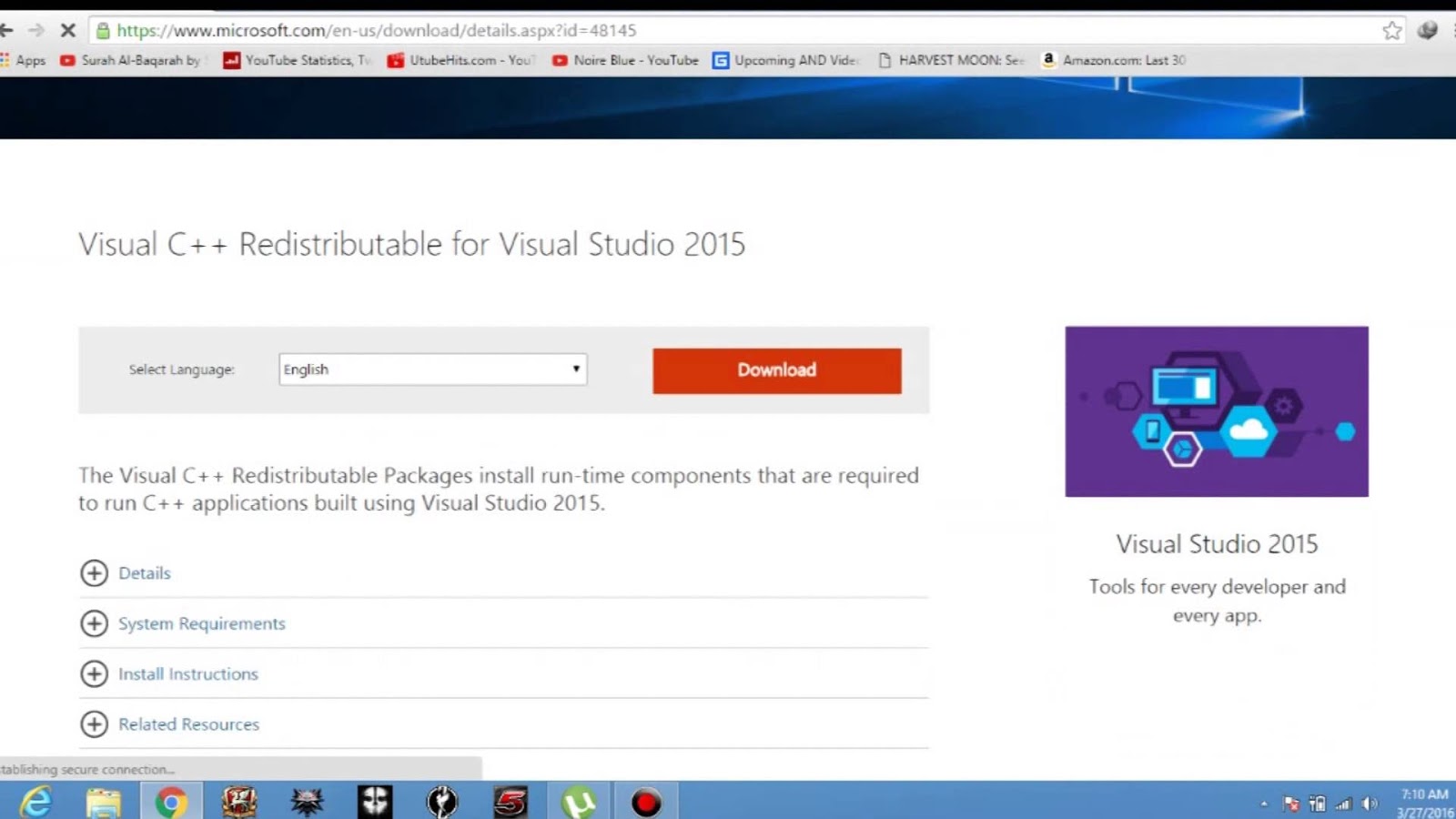Screen dimensions: 1456x819
Task: Open the Noire Blue - YouTube bookmark
Action: [625, 60]
